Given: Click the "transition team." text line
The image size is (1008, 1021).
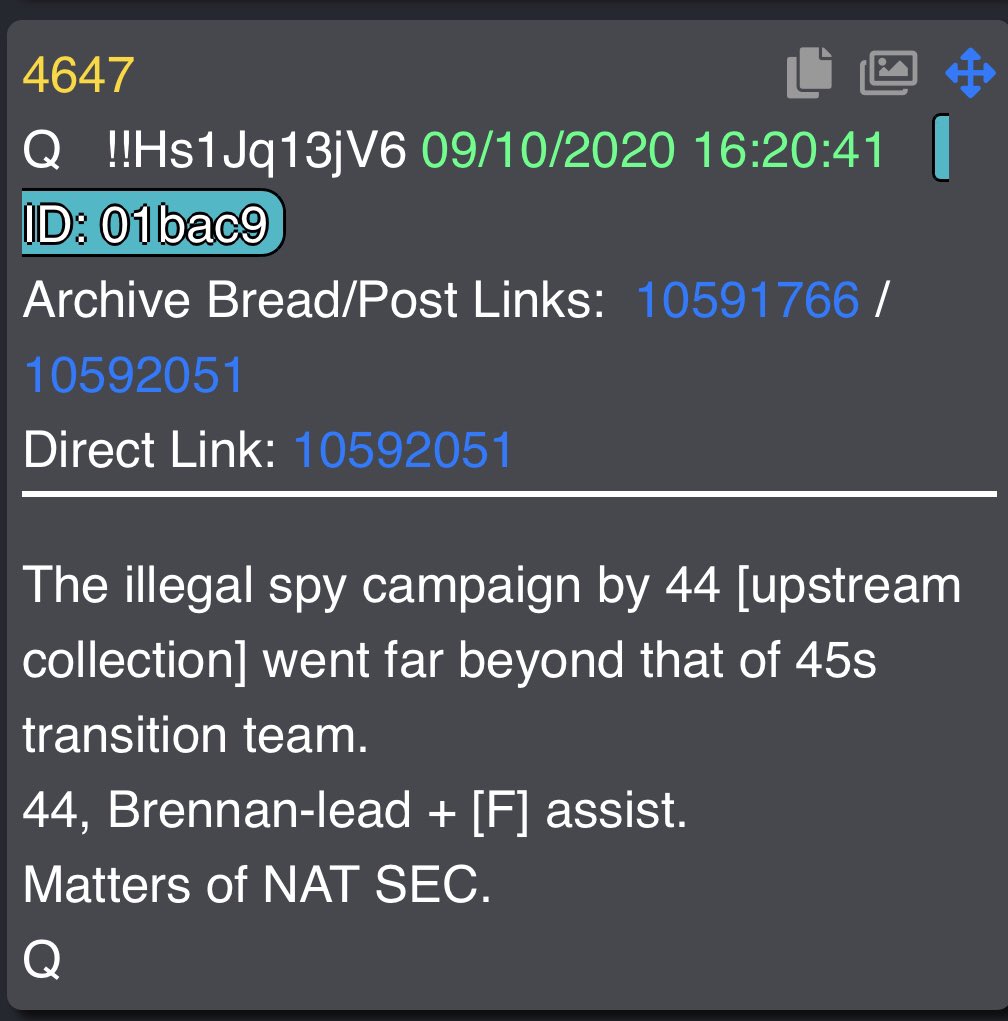Looking at the screenshot, I should (195, 735).
